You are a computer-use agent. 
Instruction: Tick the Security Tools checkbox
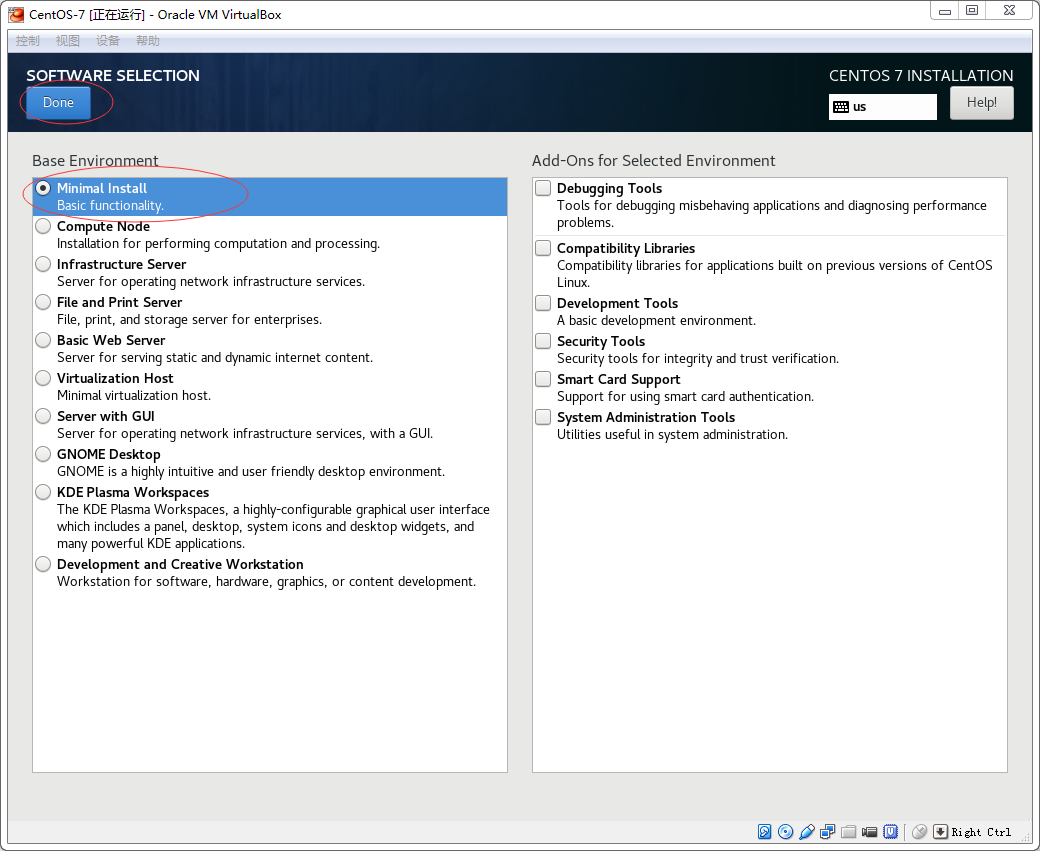coord(543,341)
